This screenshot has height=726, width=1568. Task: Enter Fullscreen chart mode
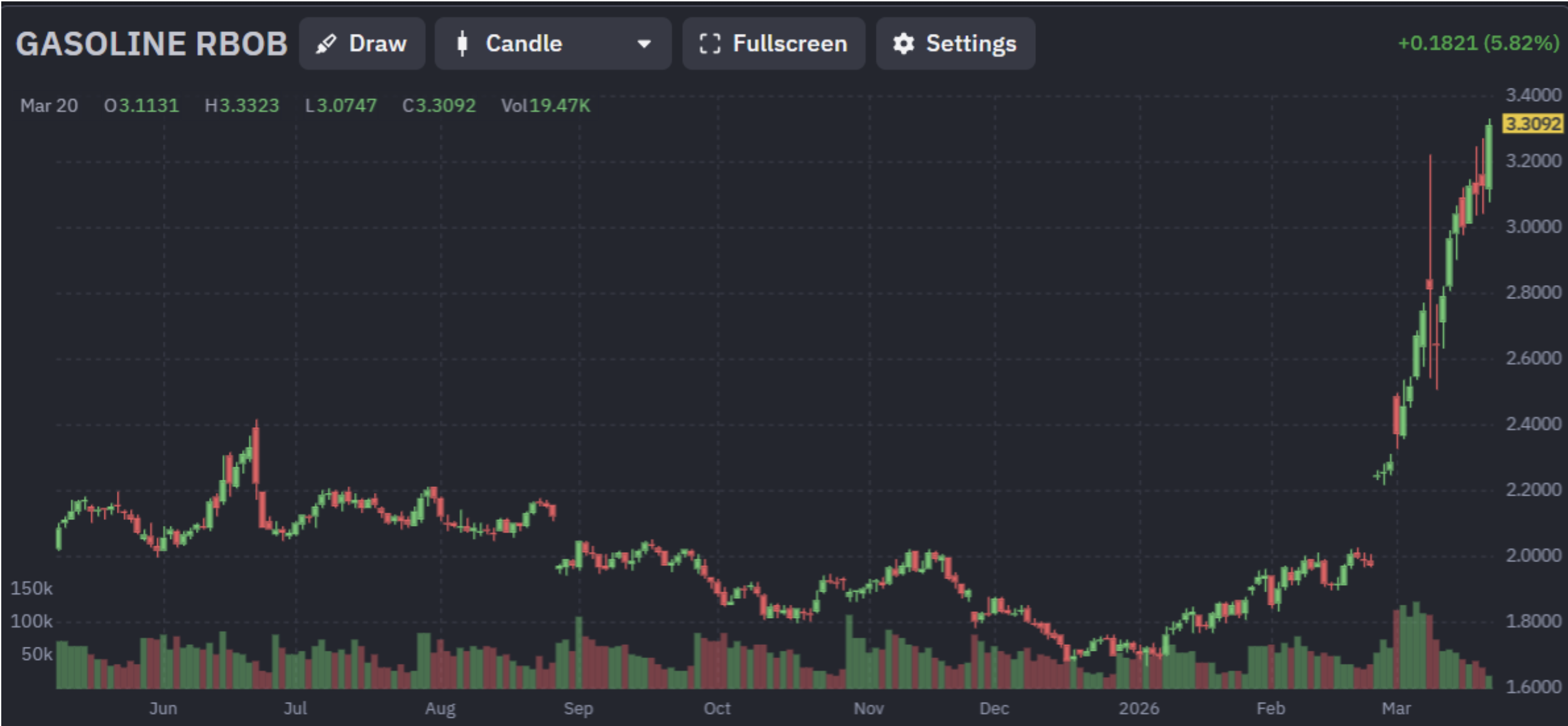coord(773,44)
